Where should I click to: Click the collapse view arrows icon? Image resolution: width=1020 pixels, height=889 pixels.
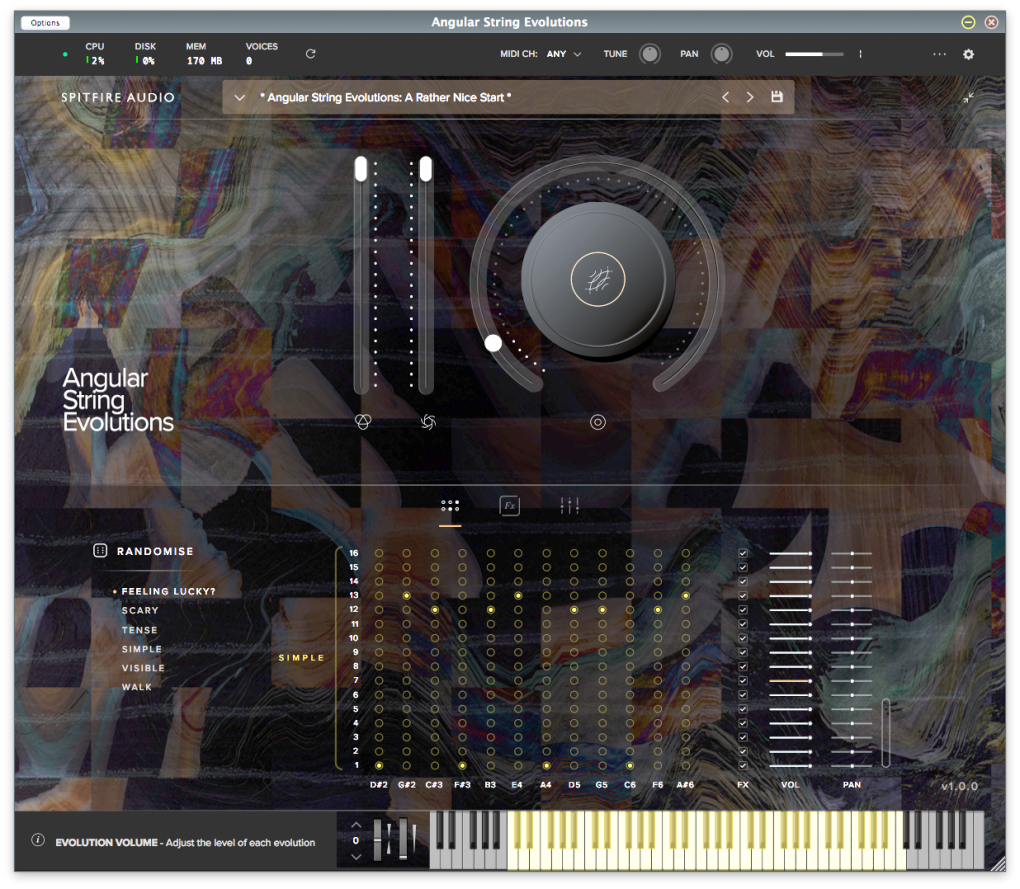pos(968,98)
